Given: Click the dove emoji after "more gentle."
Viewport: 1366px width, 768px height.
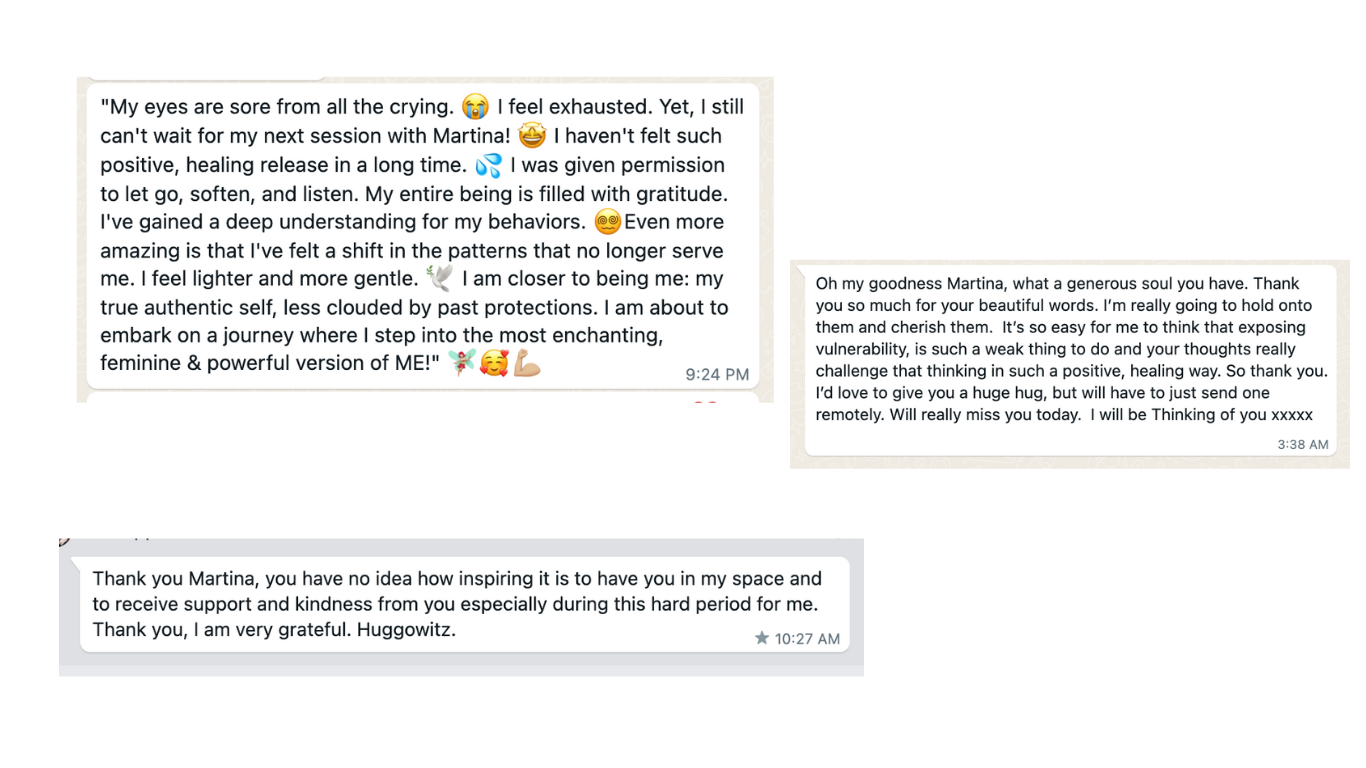Looking at the screenshot, I should [x=438, y=278].
